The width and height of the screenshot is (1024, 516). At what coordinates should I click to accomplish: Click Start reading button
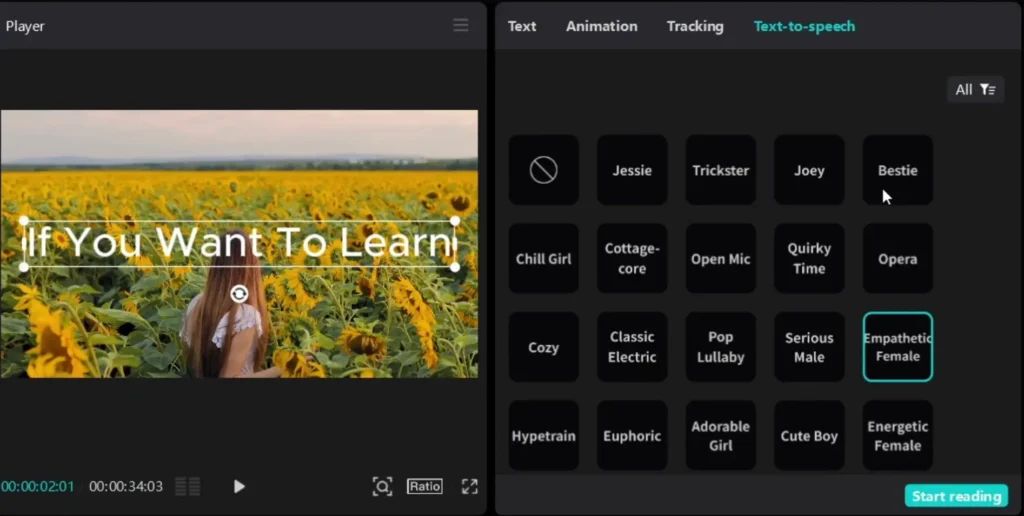pos(956,496)
